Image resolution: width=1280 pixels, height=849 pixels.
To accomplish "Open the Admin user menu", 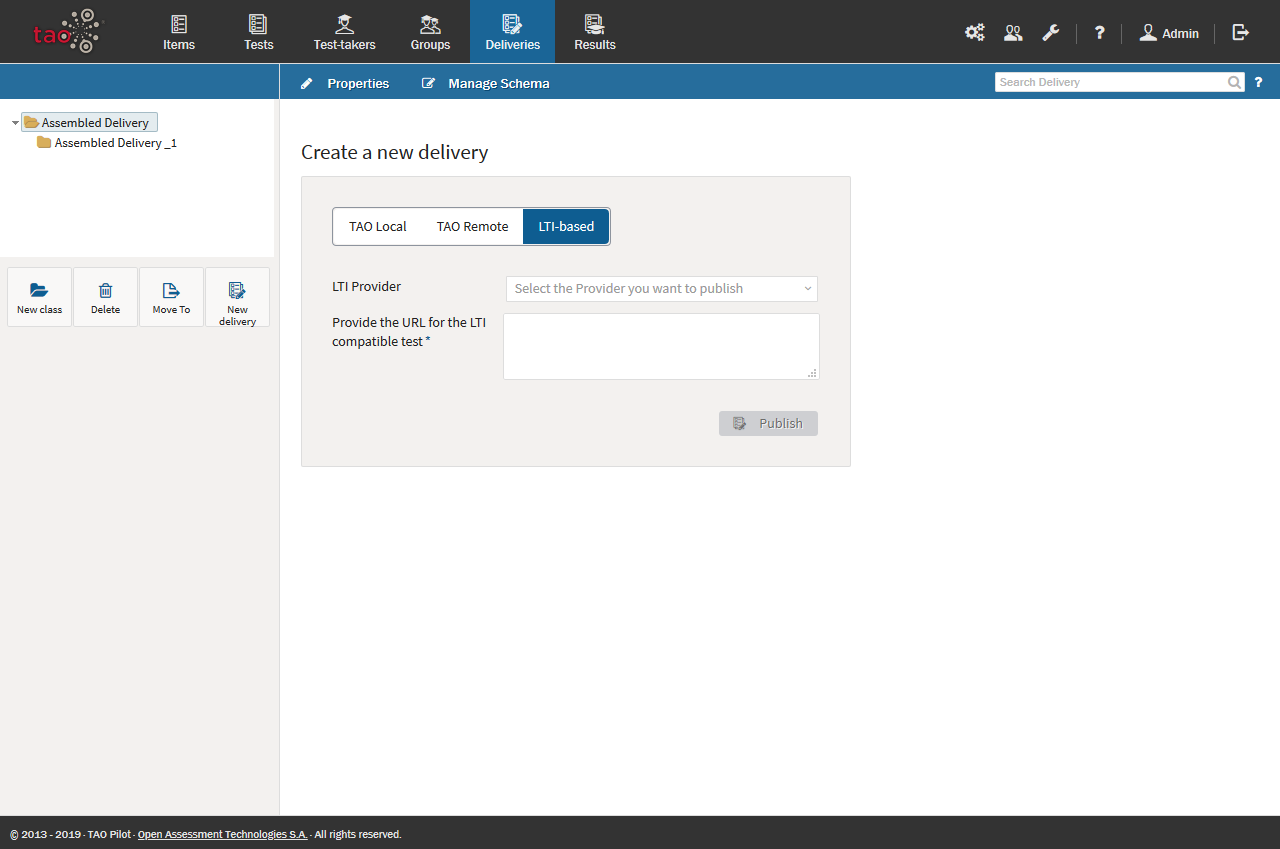I will pyautogui.click(x=1169, y=33).
